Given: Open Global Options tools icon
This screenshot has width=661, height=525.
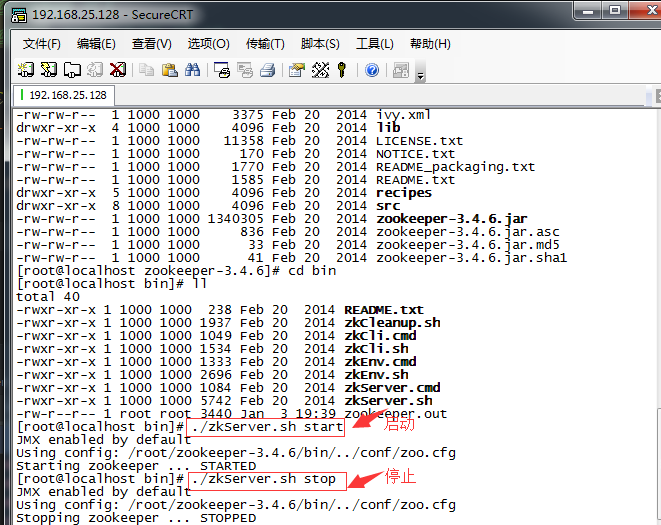Looking at the screenshot, I should pos(320,70).
